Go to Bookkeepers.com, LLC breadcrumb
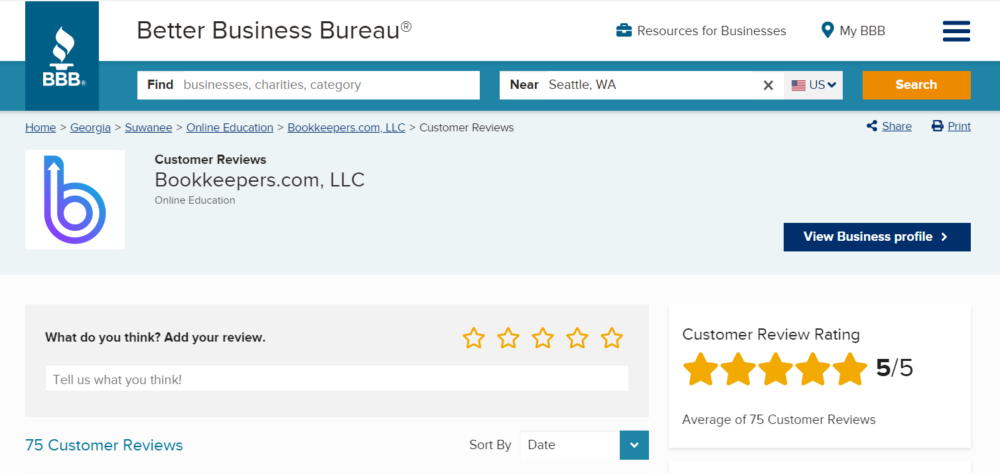This screenshot has width=1000, height=473. (346, 127)
